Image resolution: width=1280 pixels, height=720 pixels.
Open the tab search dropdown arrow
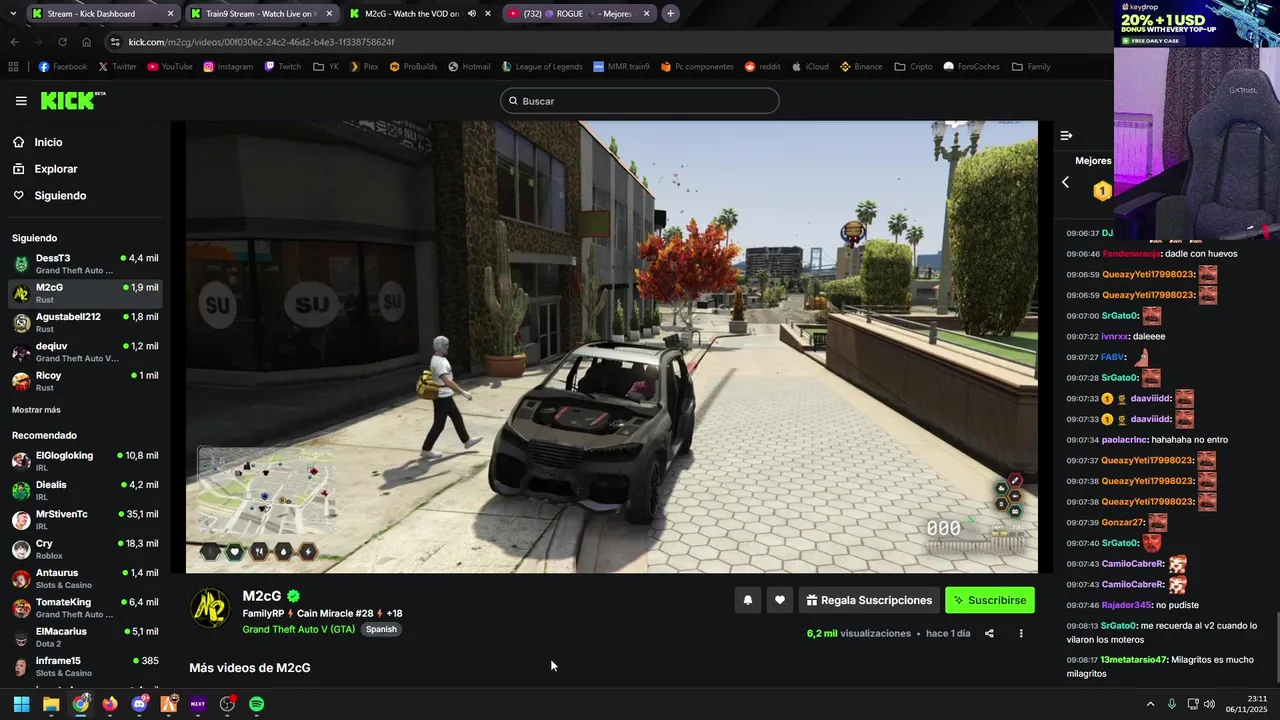[11, 13]
